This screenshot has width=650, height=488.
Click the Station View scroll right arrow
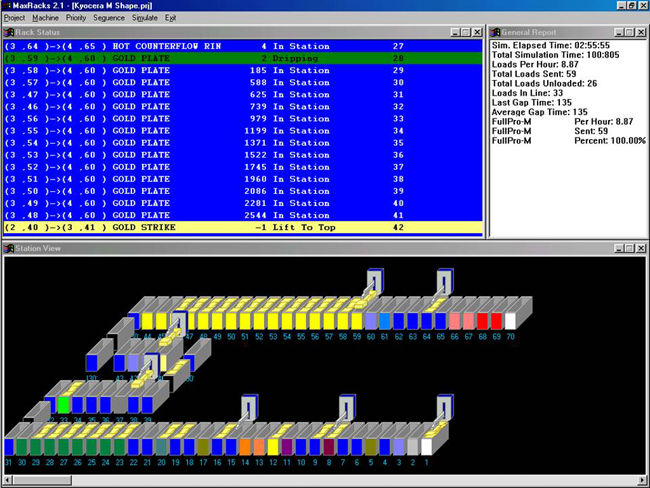(x=642, y=480)
